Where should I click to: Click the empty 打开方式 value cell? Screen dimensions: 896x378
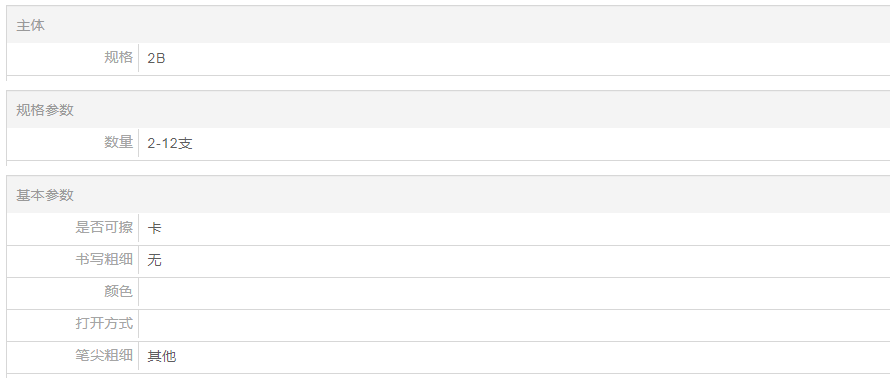pyautogui.click(x=514, y=325)
